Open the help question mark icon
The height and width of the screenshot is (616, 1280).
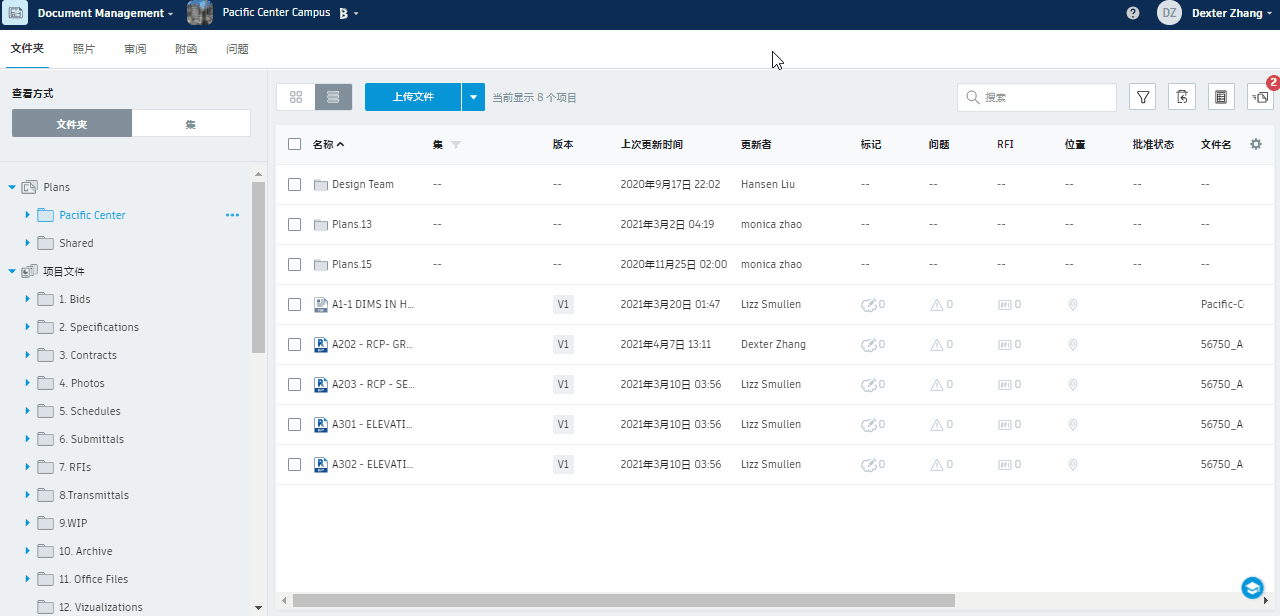[x=1133, y=13]
